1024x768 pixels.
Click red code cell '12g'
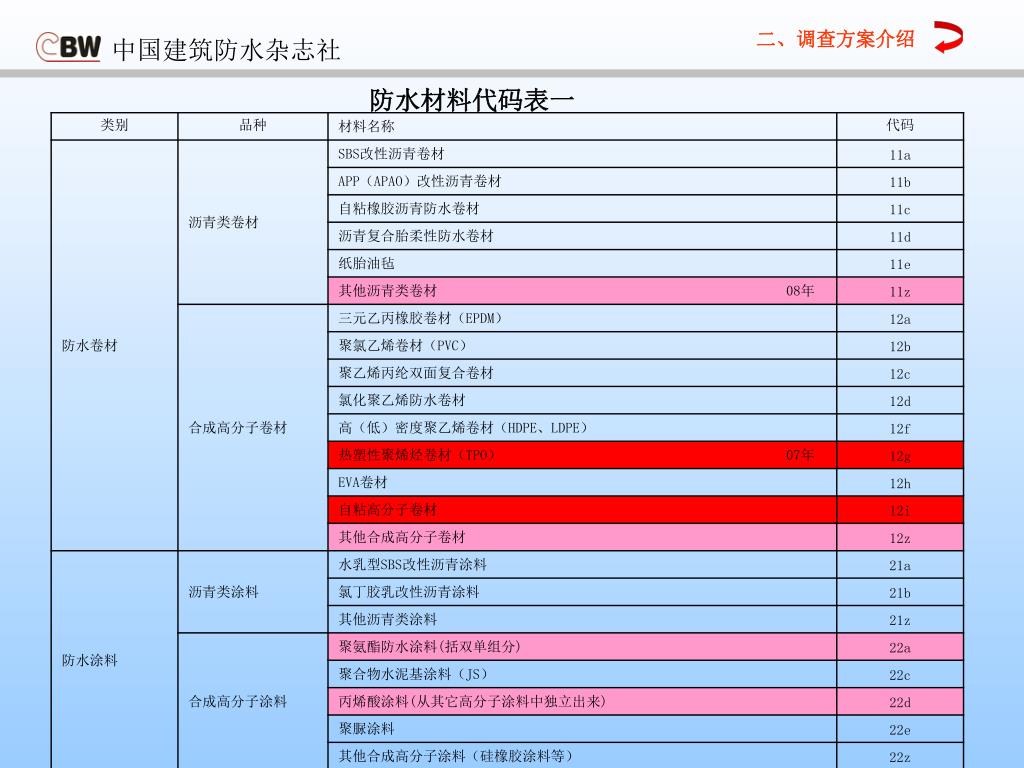(900, 455)
